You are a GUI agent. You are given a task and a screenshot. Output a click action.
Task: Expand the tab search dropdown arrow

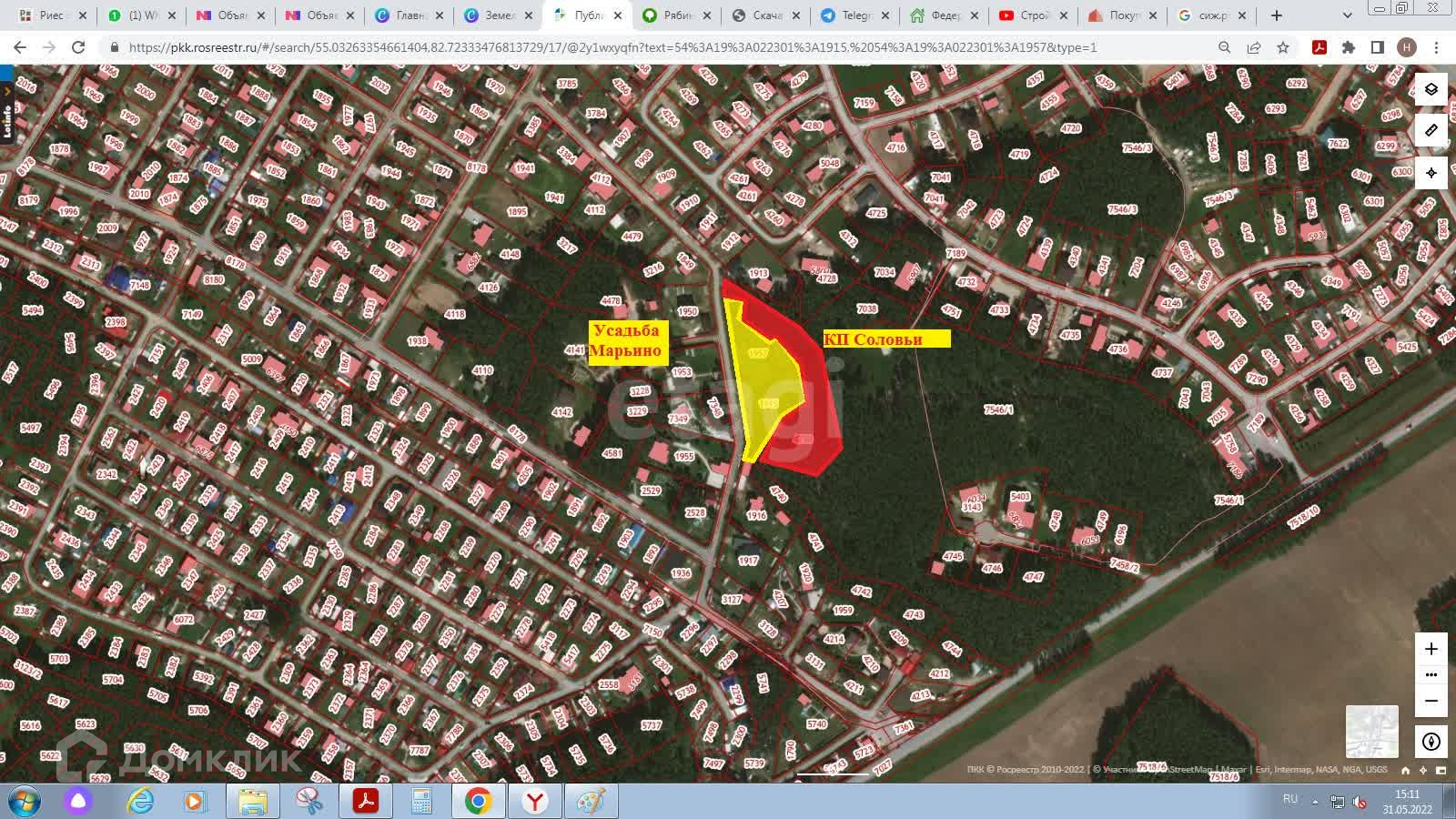[x=1348, y=15]
